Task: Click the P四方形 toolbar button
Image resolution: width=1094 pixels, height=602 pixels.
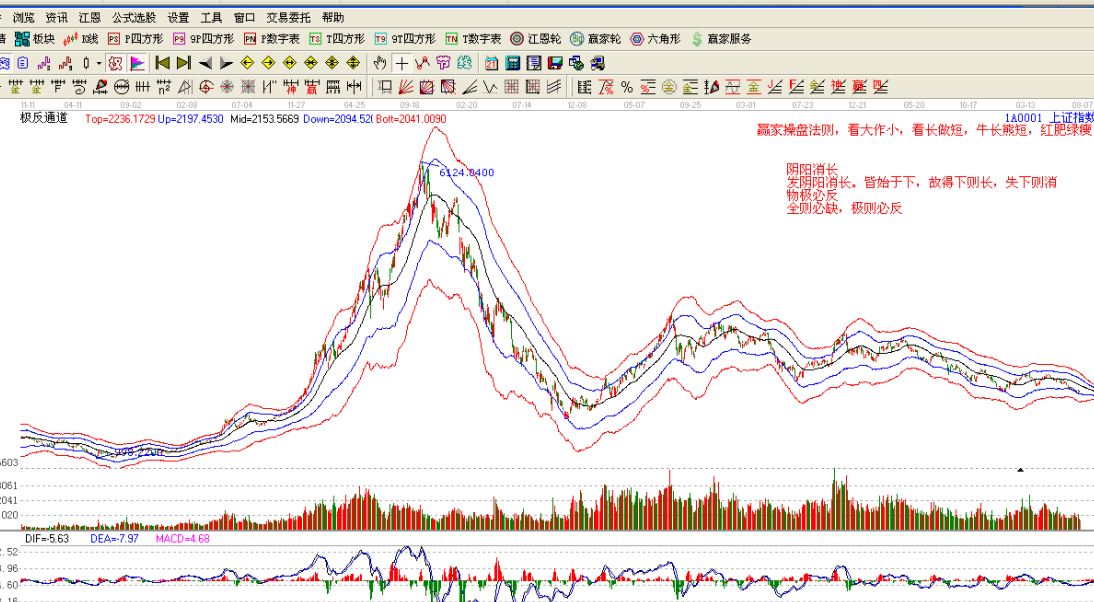Action: pyautogui.click(x=135, y=39)
